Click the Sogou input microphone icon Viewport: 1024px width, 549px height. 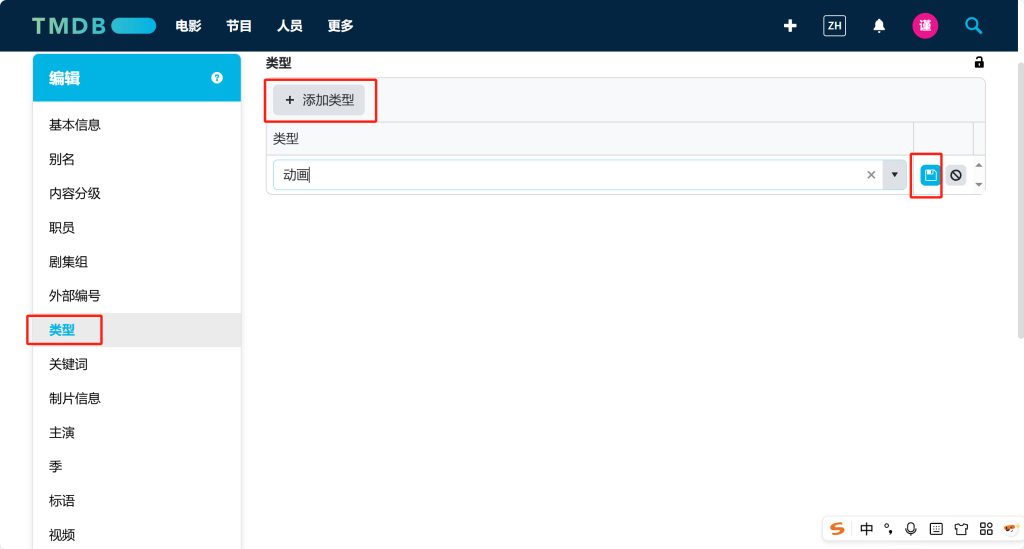coord(910,529)
